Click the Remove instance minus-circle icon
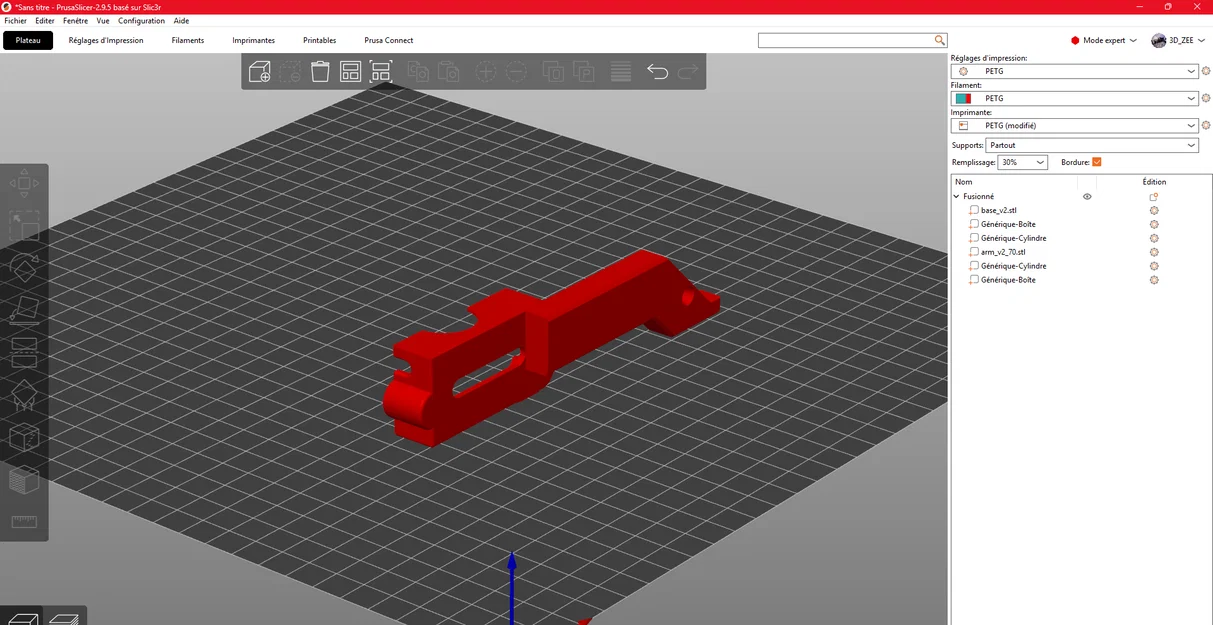Image resolution: width=1213 pixels, height=625 pixels. tap(516, 71)
